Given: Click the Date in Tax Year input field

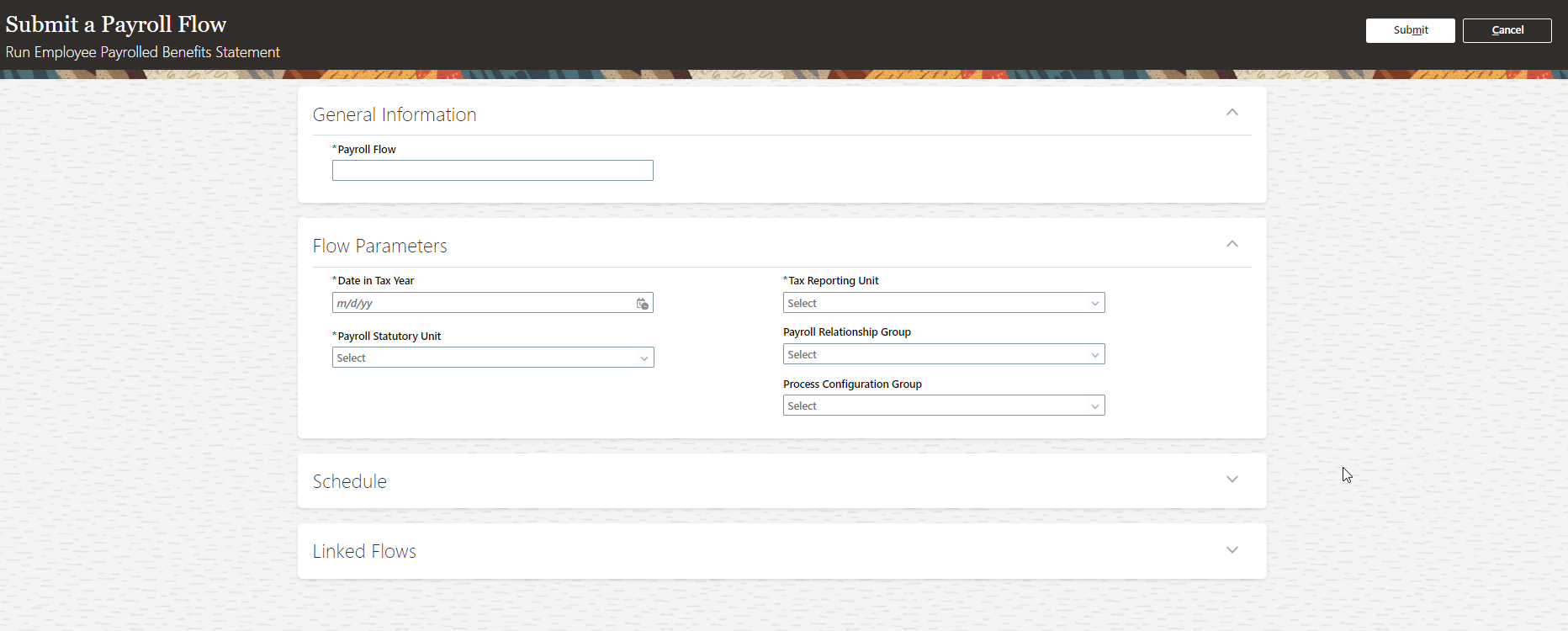Looking at the screenshot, I should coord(481,303).
